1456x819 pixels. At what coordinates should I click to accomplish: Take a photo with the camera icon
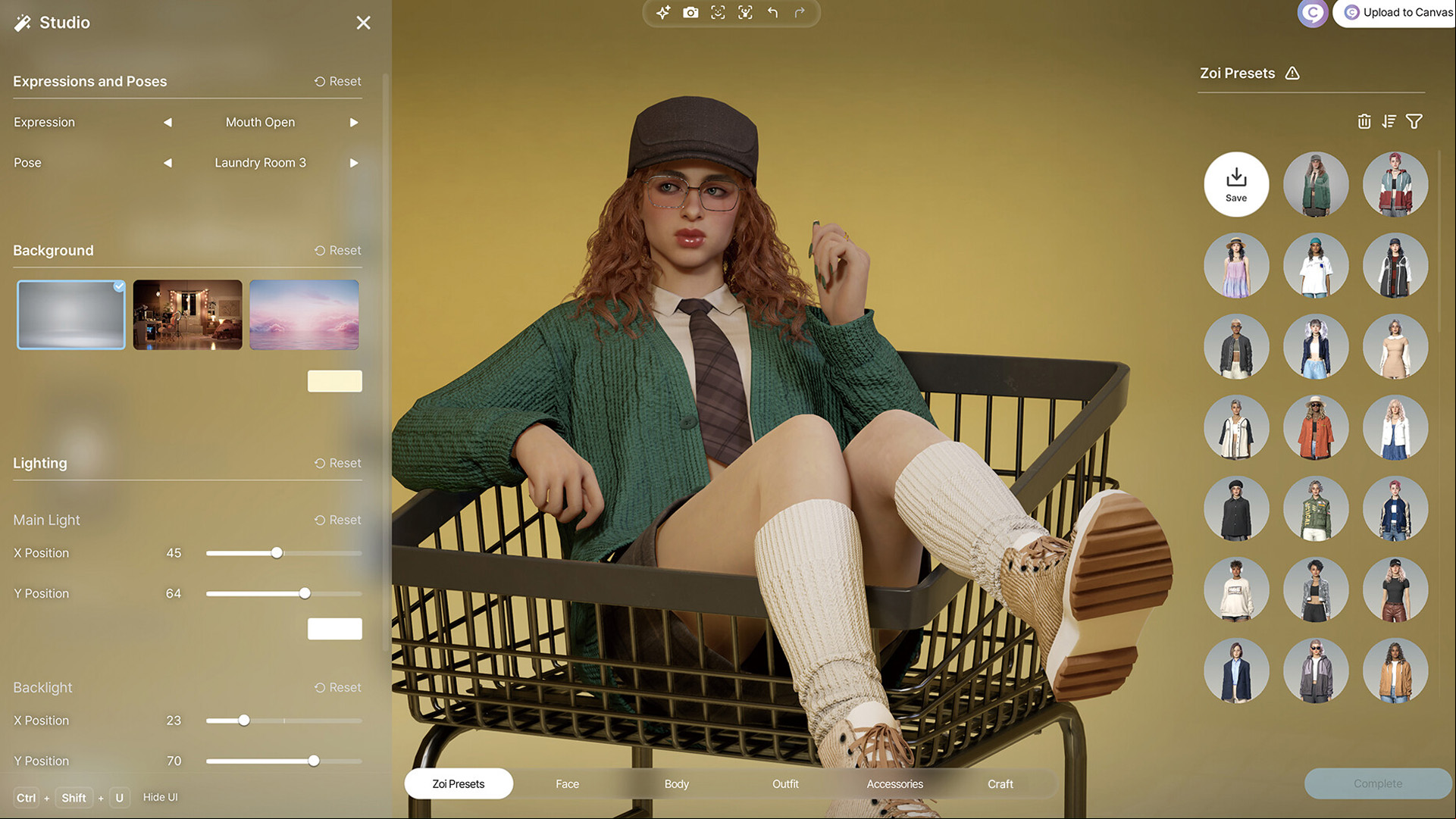690,13
